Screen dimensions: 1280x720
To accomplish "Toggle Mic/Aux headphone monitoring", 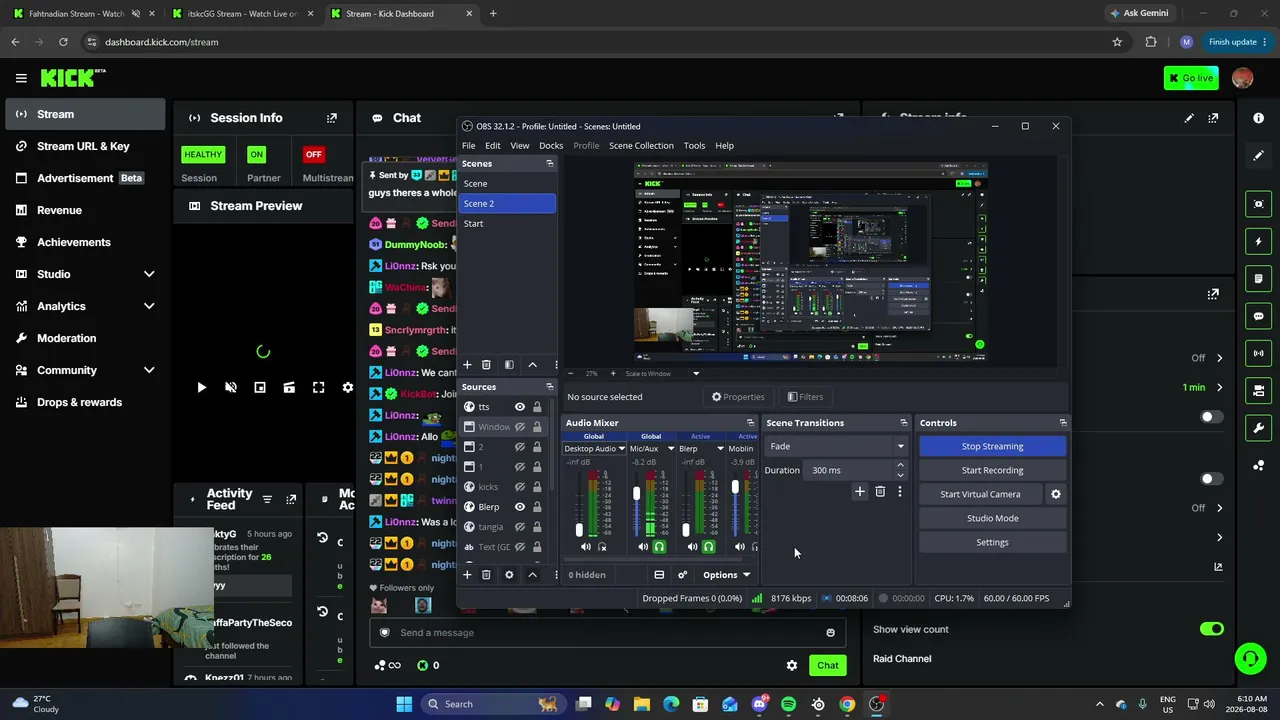I will [659, 547].
